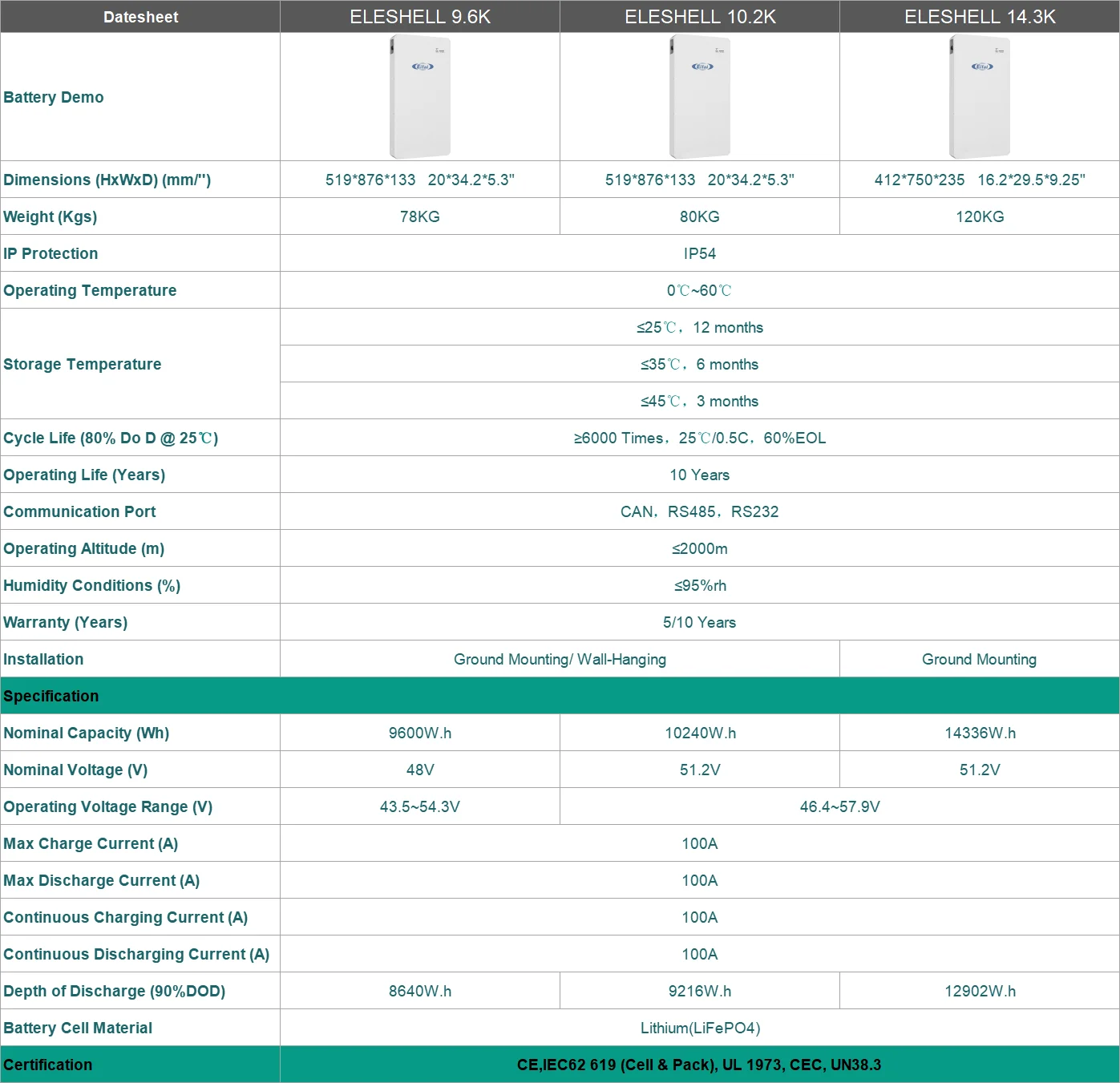Click the Ground Mounting/ Wall-Hanging installation cell
This screenshot has height=1083, width=1120.
[x=560, y=659]
